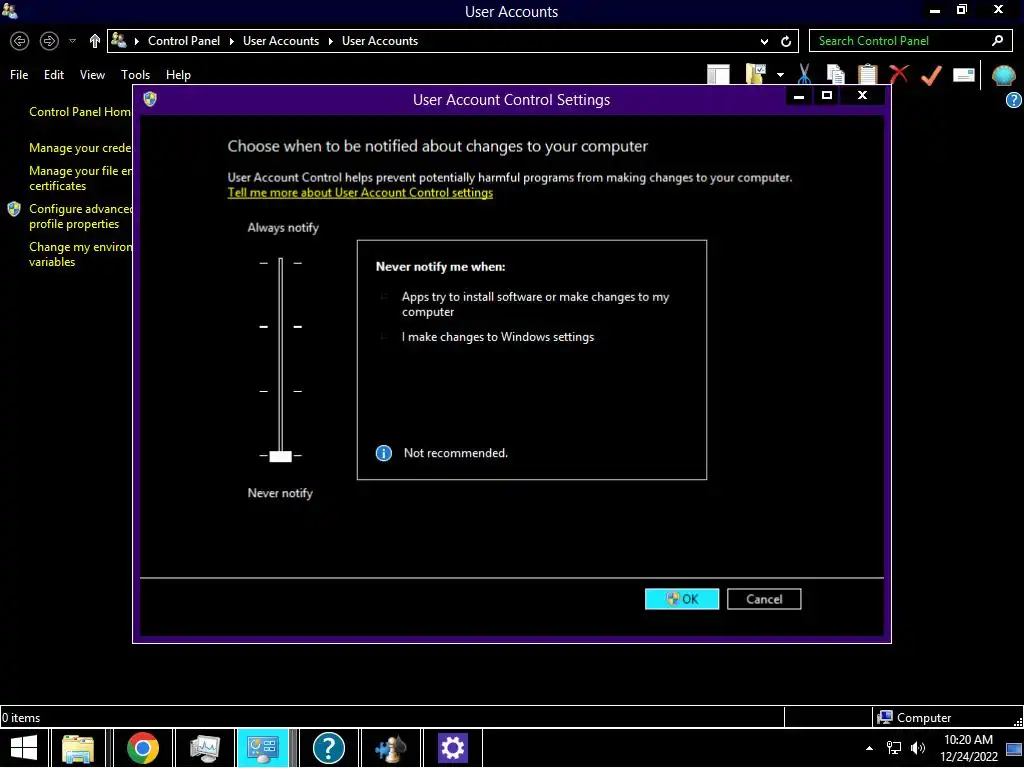Set UAC slider to second tick from top

click(281, 327)
